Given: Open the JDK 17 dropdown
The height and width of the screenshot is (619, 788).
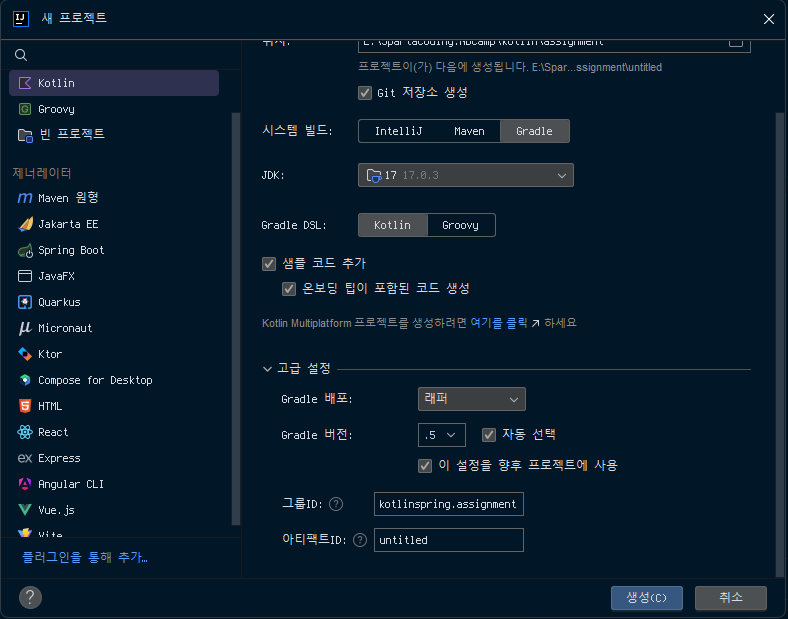Looking at the screenshot, I should [x=466, y=176].
